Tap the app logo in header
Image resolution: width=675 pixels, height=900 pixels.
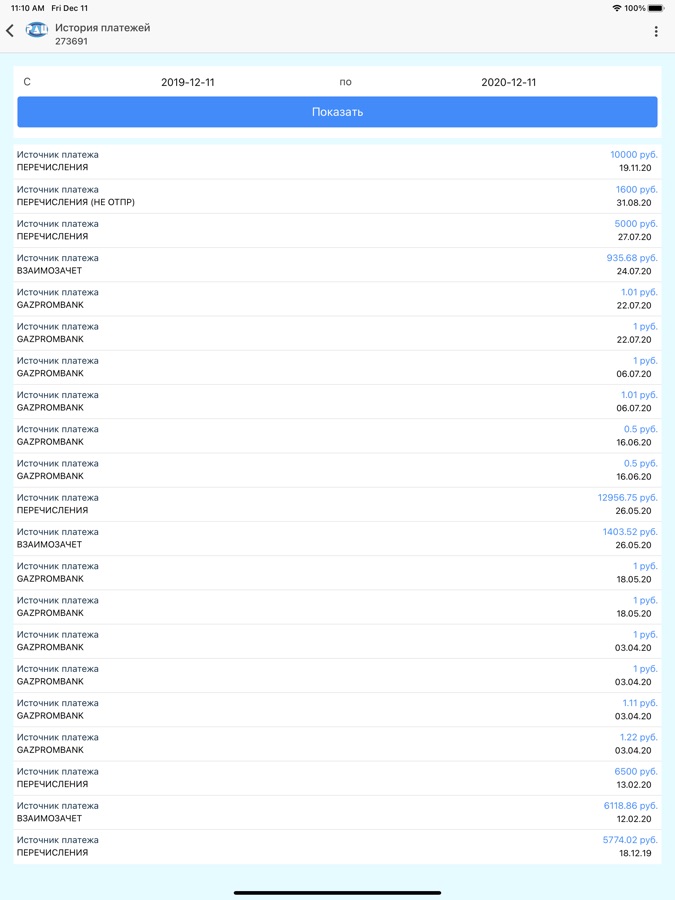(x=37, y=30)
